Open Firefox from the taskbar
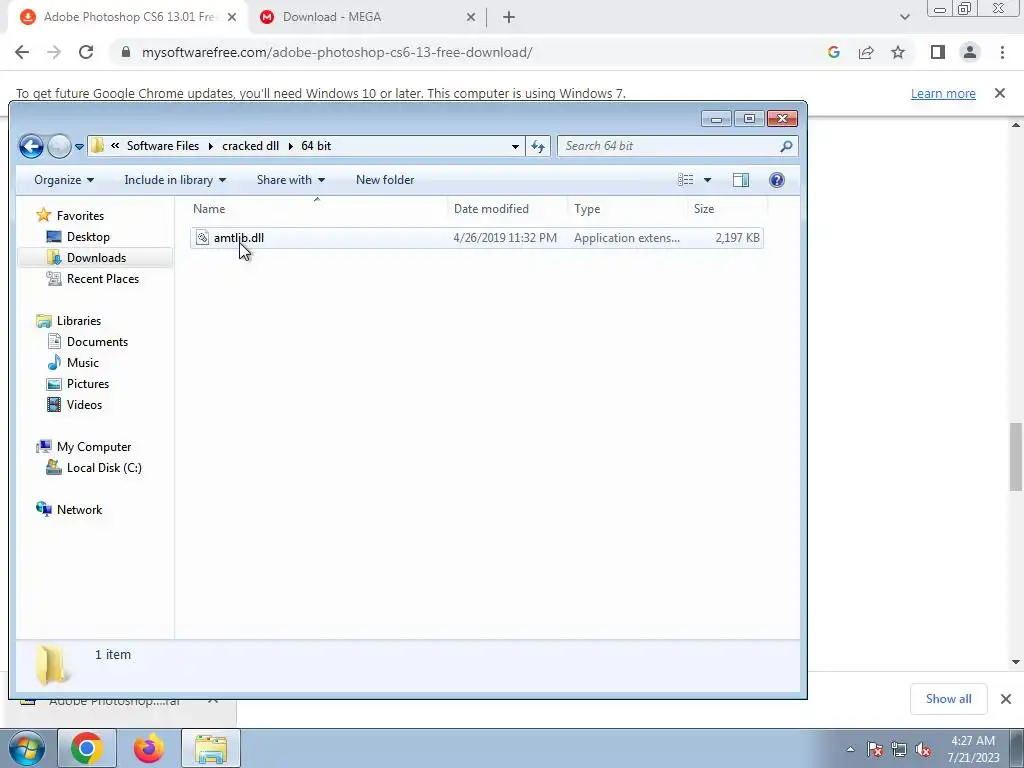Image resolution: width=1024 pixels, height=768 pixels. tap(149, 748)
